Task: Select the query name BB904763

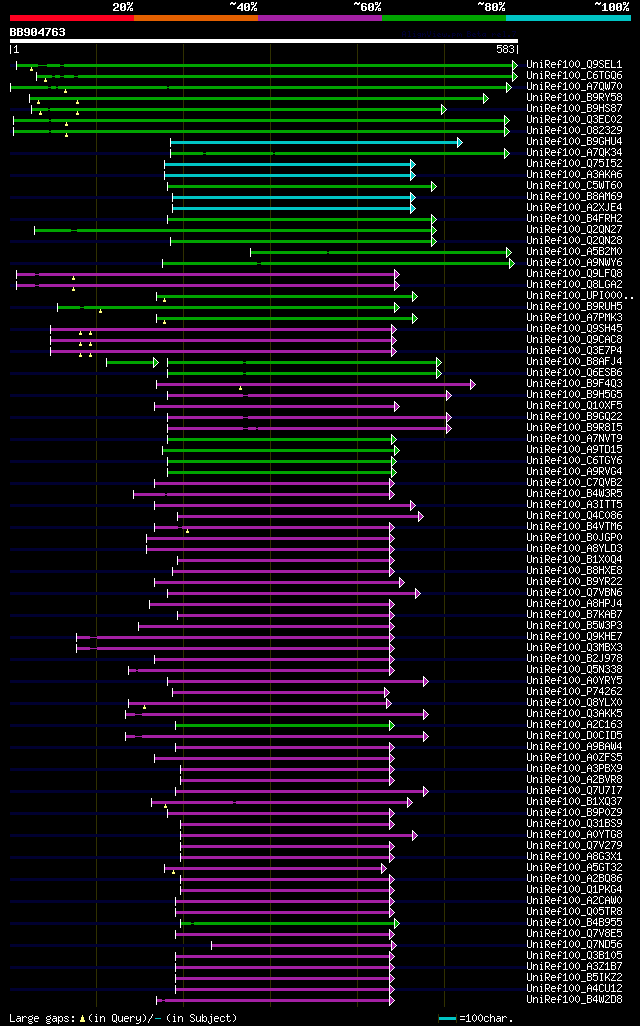Action: pos(37,32)
